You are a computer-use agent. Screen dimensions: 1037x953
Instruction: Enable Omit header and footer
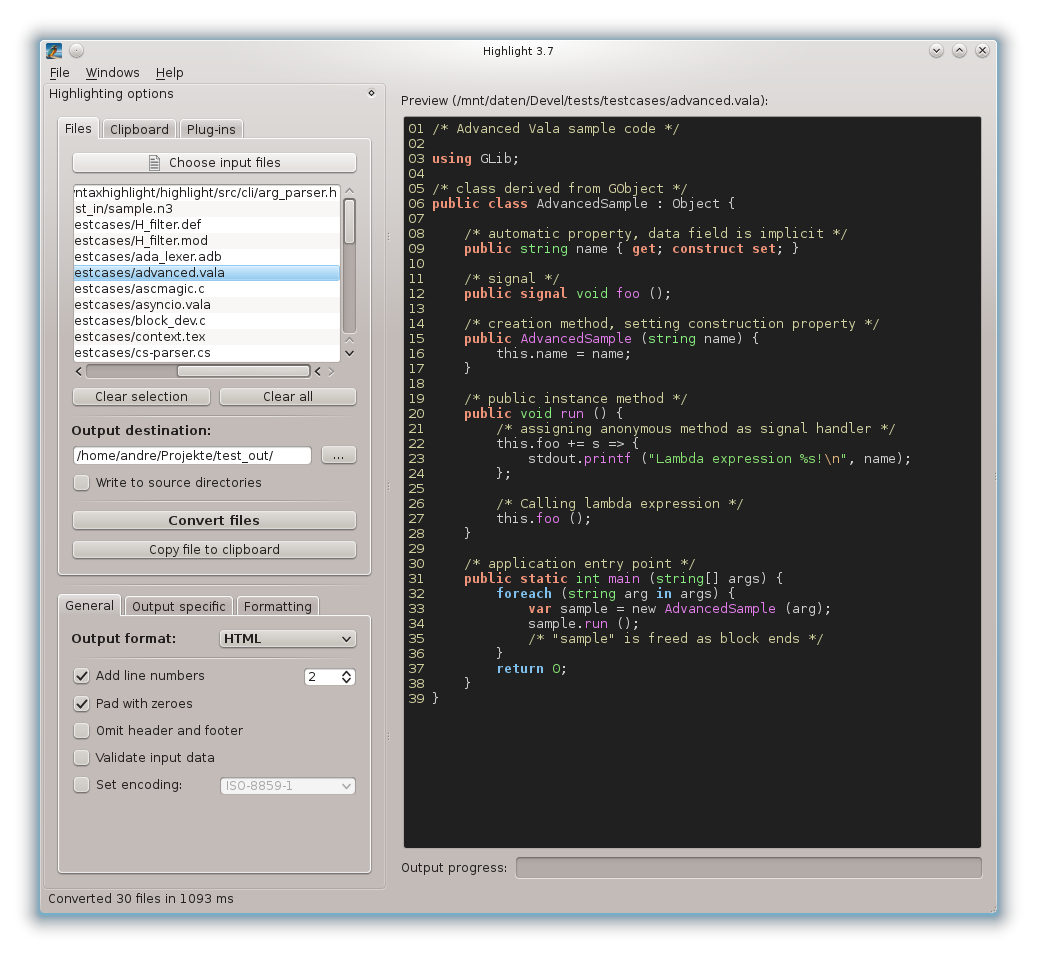(x=81, y=731)
